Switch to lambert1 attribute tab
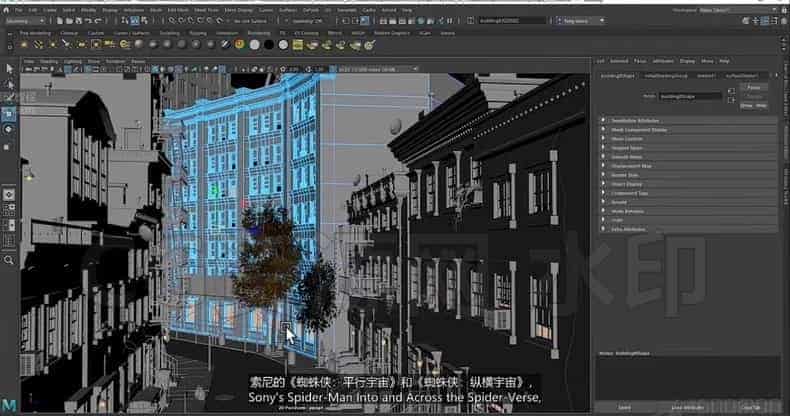790x416 pixels. pyautogui.click(x=706, y=76)
